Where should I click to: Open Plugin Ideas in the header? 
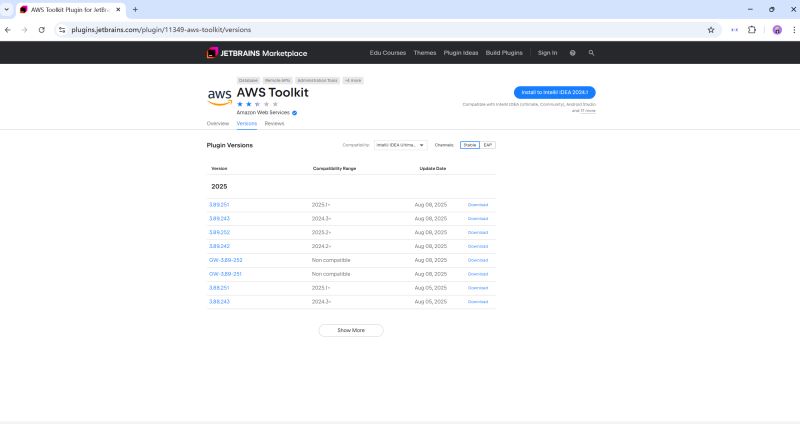click(x=461, y=53)
